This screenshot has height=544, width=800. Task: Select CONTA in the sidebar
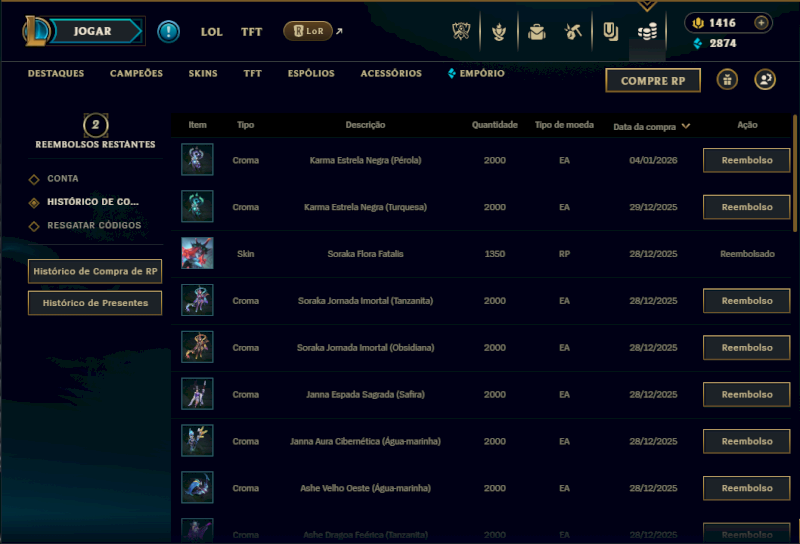tap(63, 179)
